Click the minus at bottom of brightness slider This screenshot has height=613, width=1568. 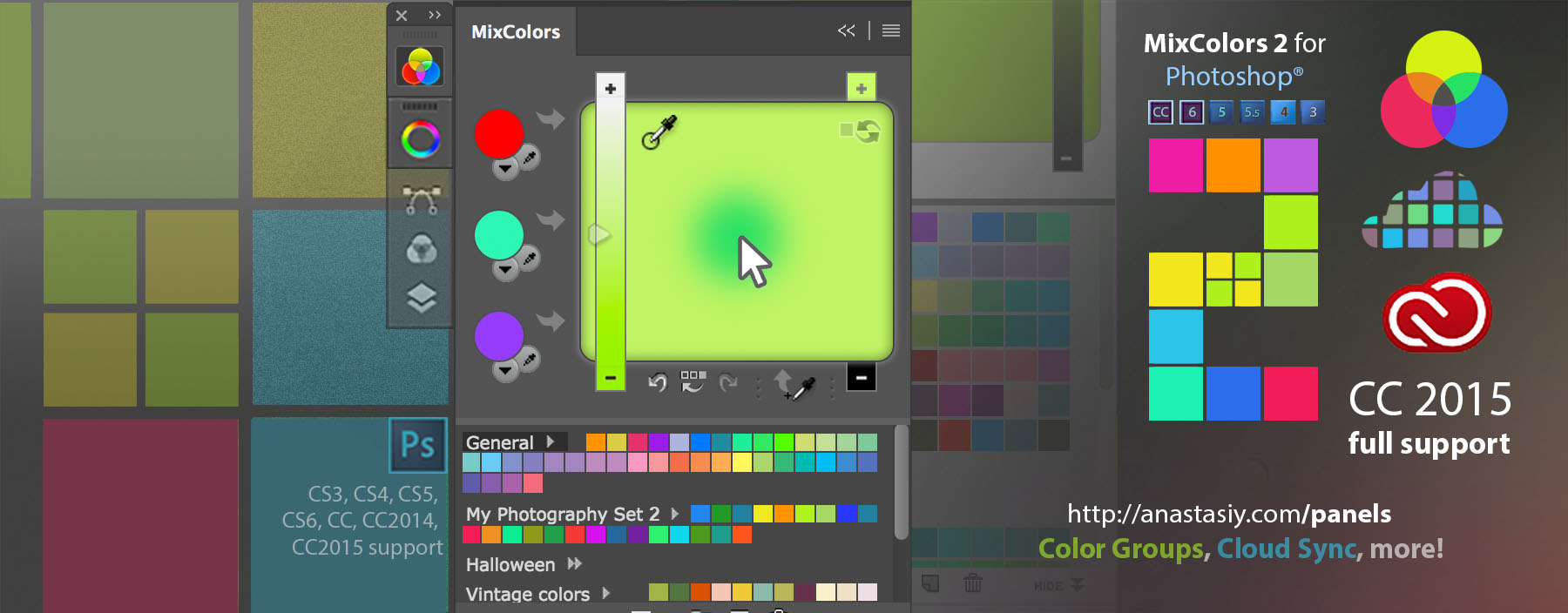611,378
